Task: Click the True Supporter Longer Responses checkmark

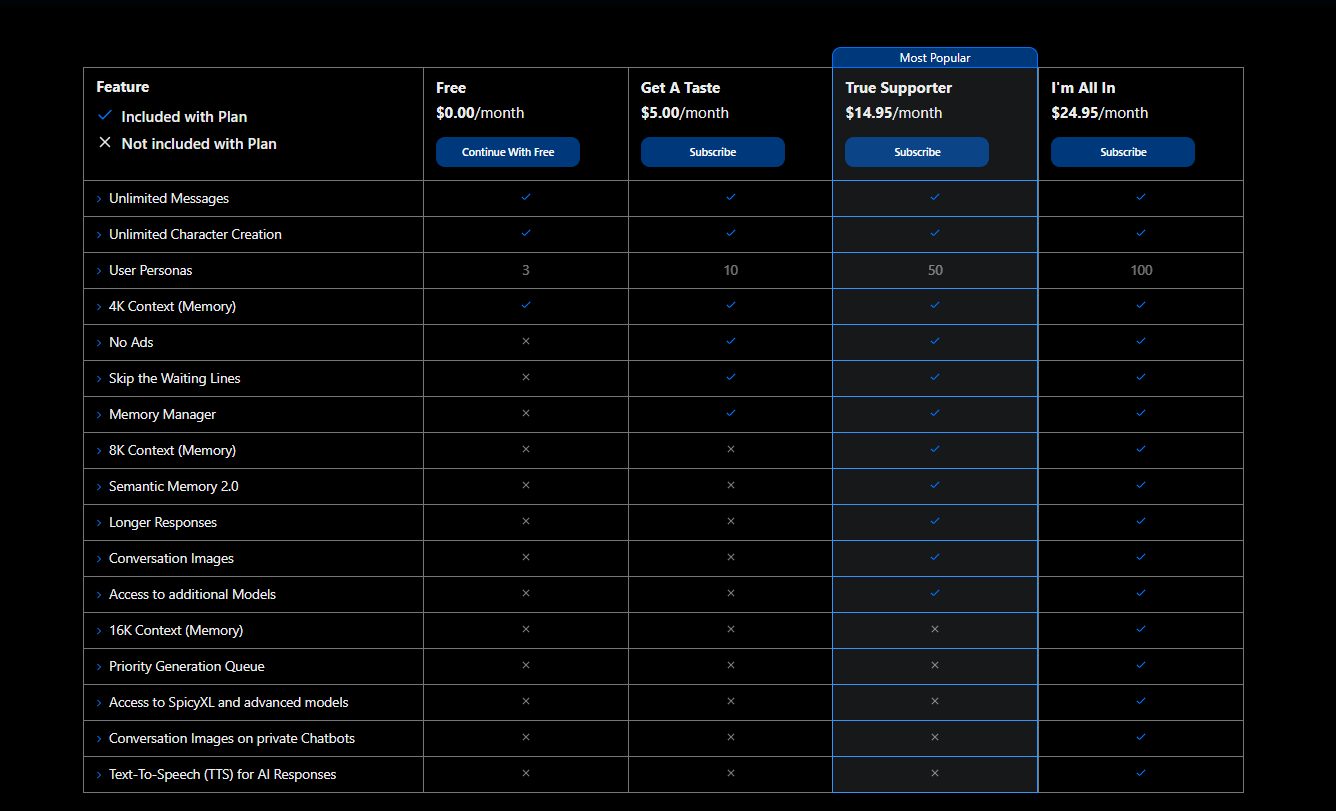Action: coord(935,521)
